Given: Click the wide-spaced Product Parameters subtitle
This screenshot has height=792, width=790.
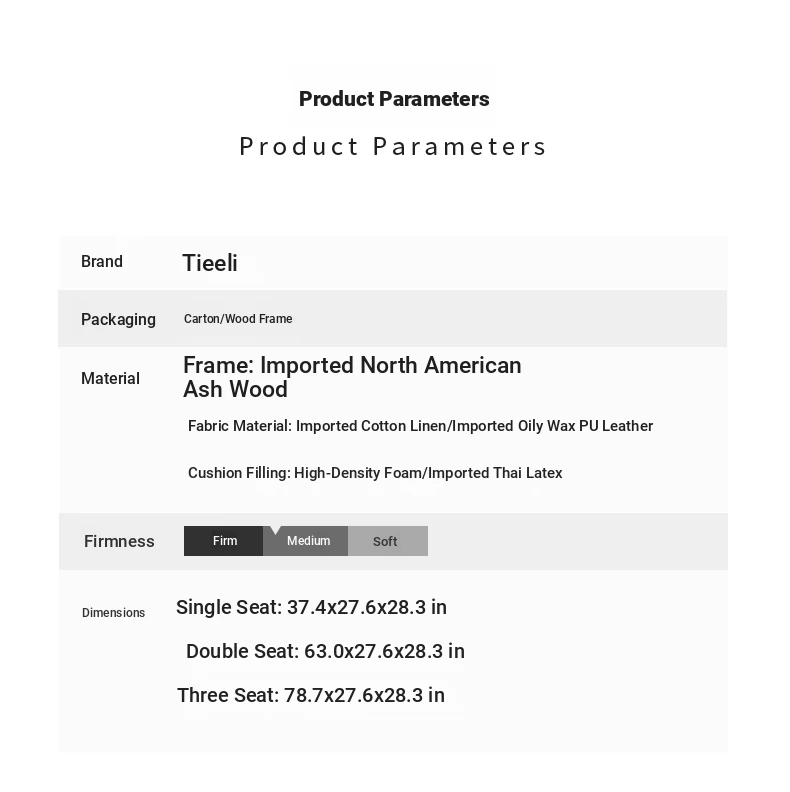Looking at the screenshot, I should 393,146.
